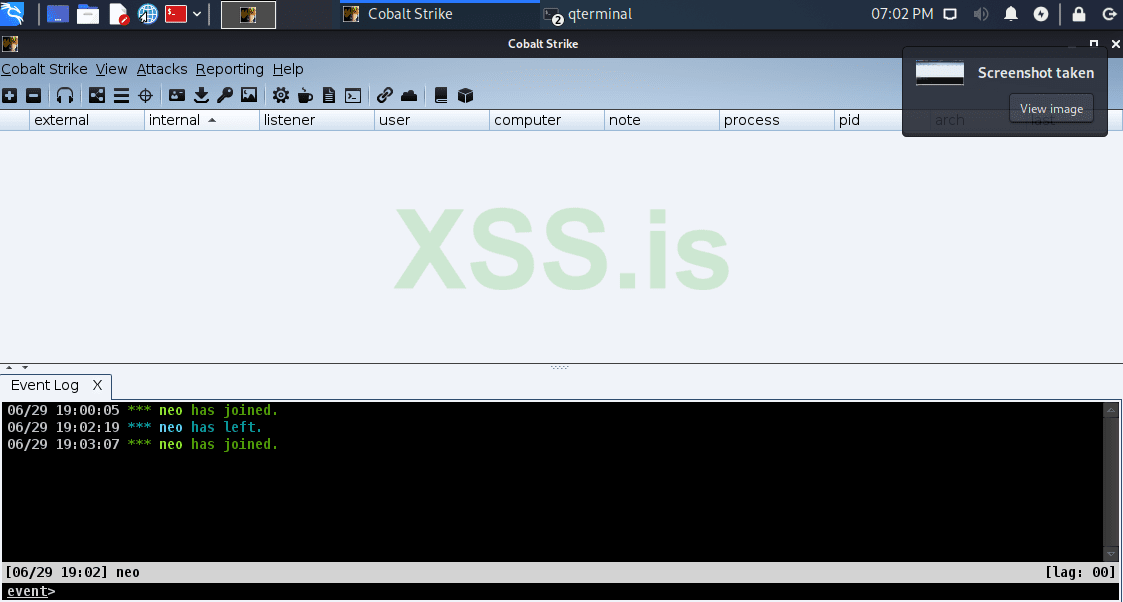Switch to qterminal in the taskbar
1123x602 pixels.
click(588, 14)
